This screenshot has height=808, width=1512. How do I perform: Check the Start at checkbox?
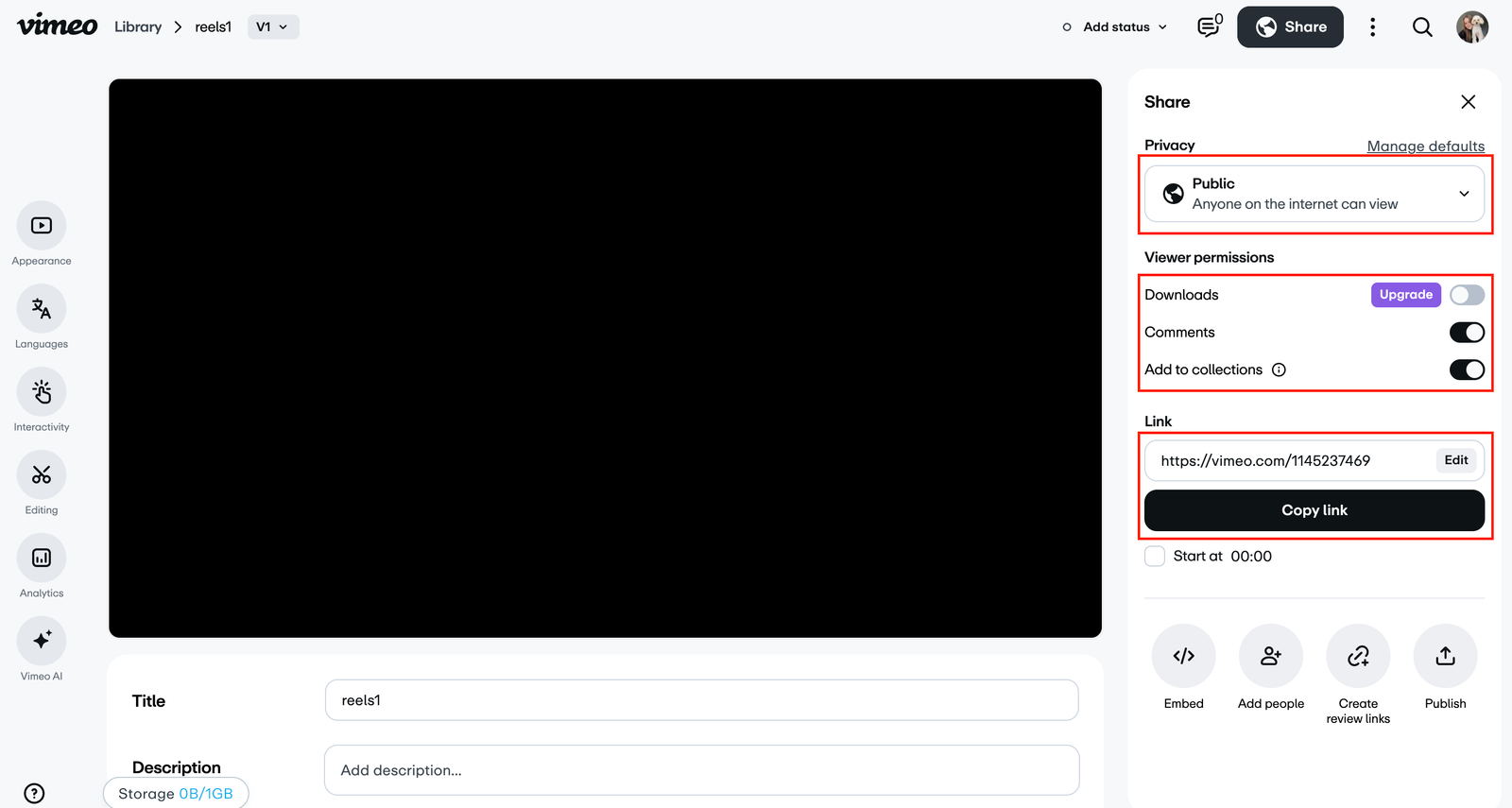[x=1155, y=556]
